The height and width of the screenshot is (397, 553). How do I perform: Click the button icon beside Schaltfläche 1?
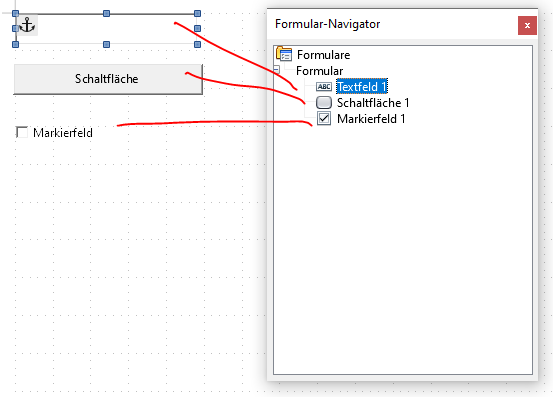[x=324, y=103]
